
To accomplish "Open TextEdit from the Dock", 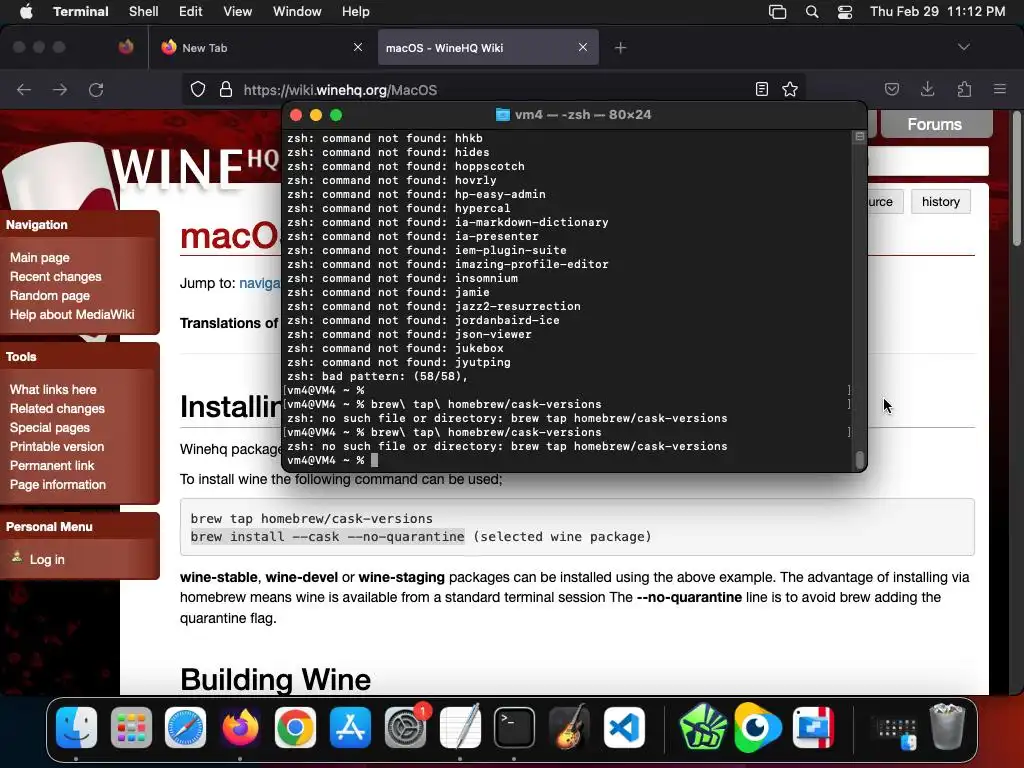I will (460, 727).
